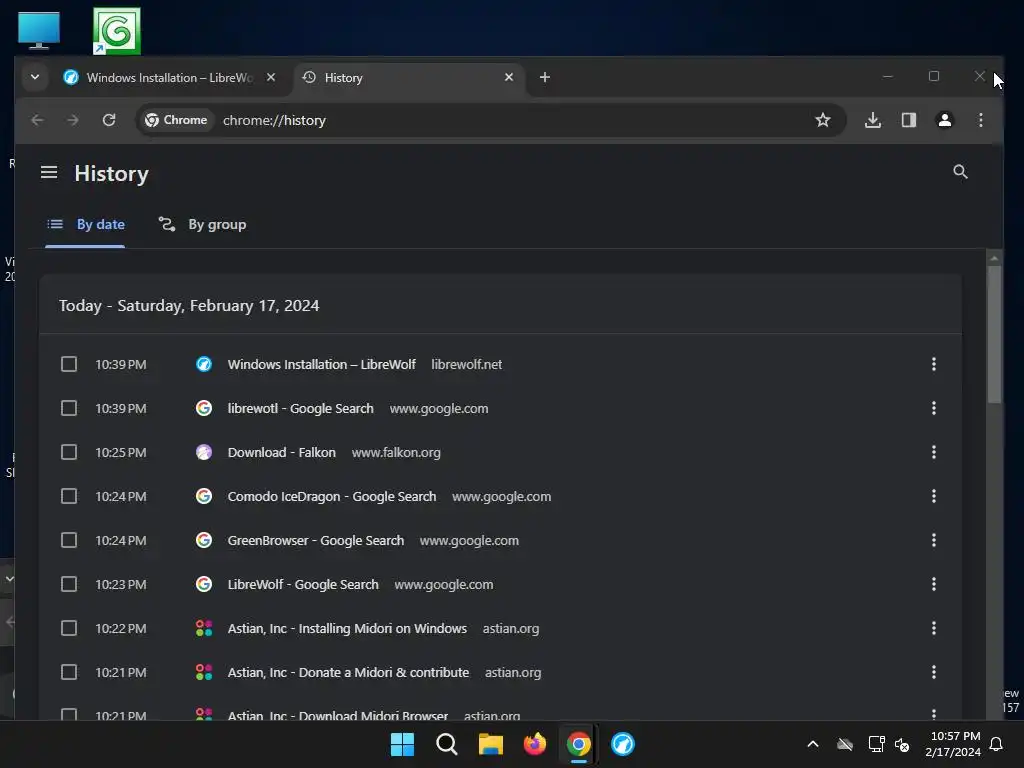This screenshot has height=768, width=1024.
Task: Close the History tab
Action: point(509,77)
